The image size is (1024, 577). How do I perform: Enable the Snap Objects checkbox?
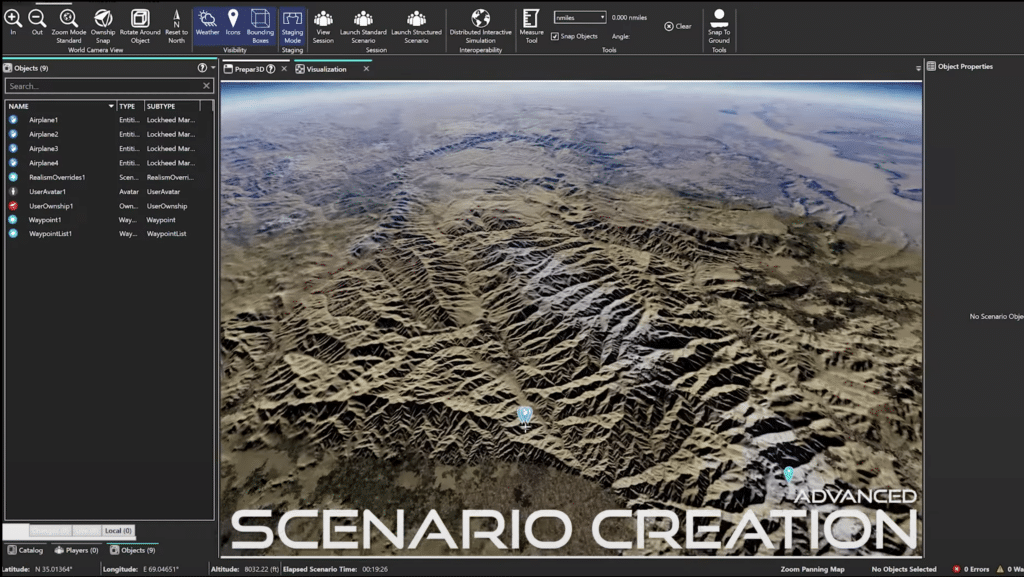pyautogui.click(x=554, y=35)
